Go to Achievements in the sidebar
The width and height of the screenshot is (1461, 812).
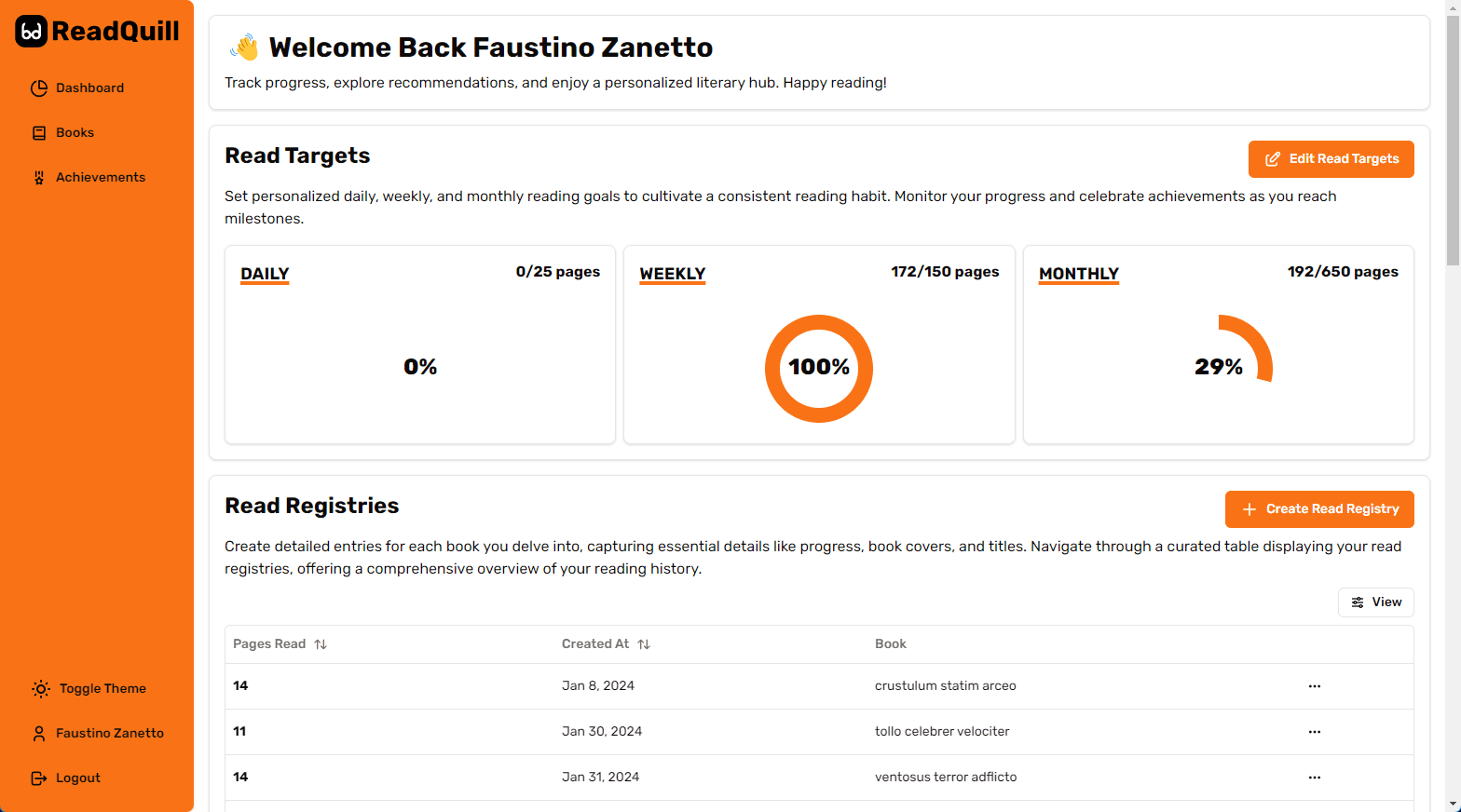point(100,178)
